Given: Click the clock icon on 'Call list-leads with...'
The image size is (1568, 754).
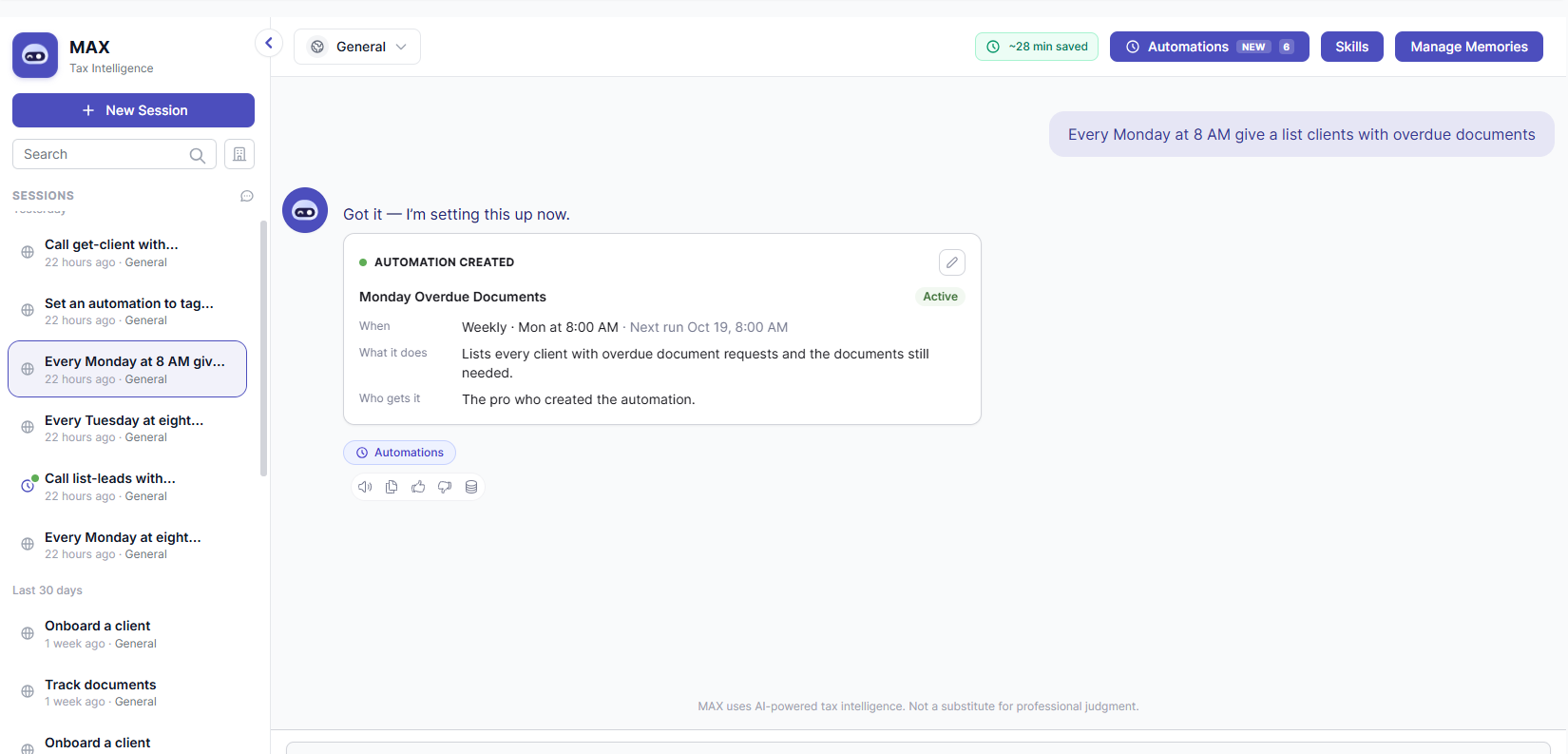Looking at the screenshot, I should pyautogui.click(x=29, y=485).
